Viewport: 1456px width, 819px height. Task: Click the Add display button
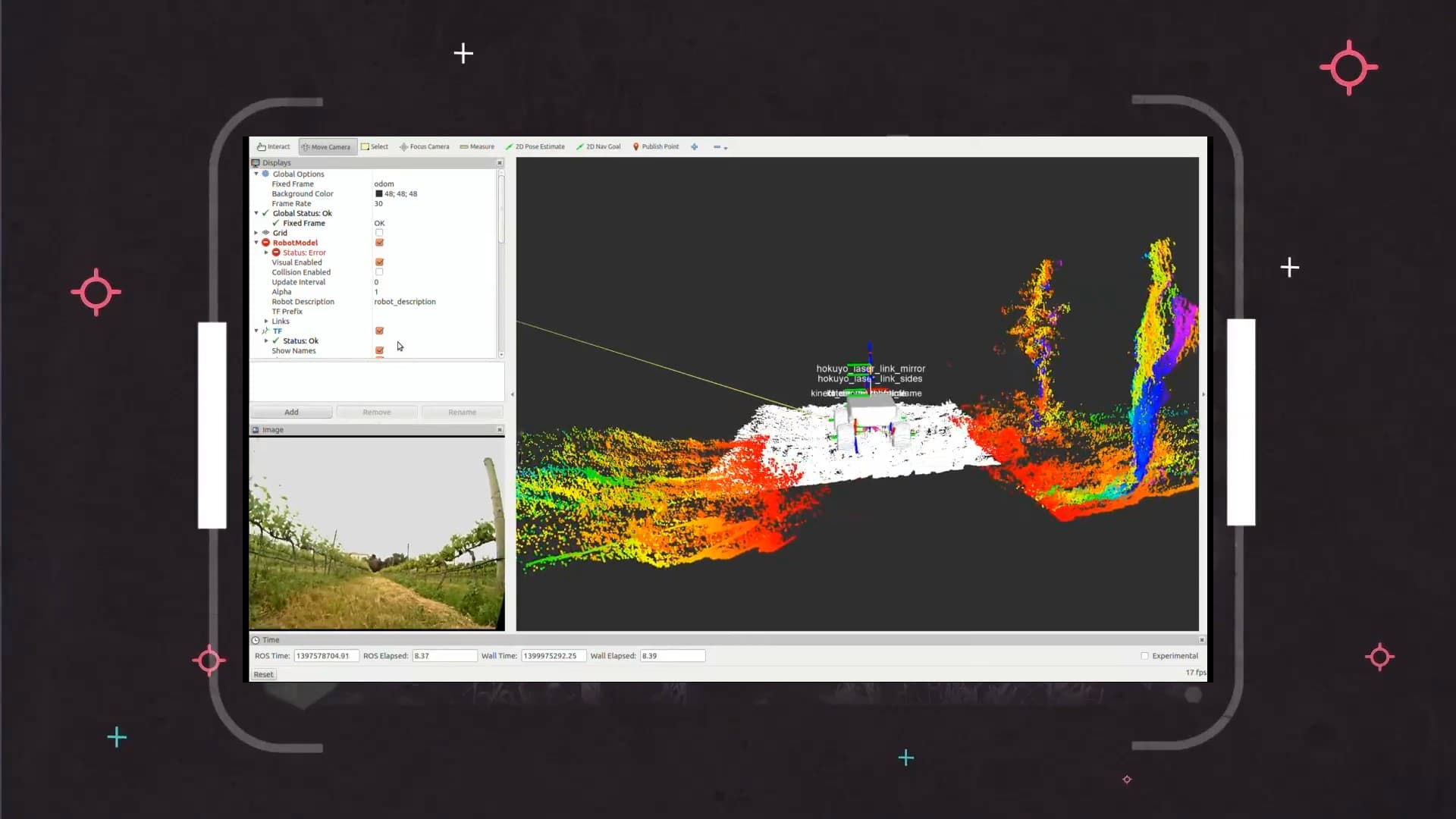[x=291, y=413]
